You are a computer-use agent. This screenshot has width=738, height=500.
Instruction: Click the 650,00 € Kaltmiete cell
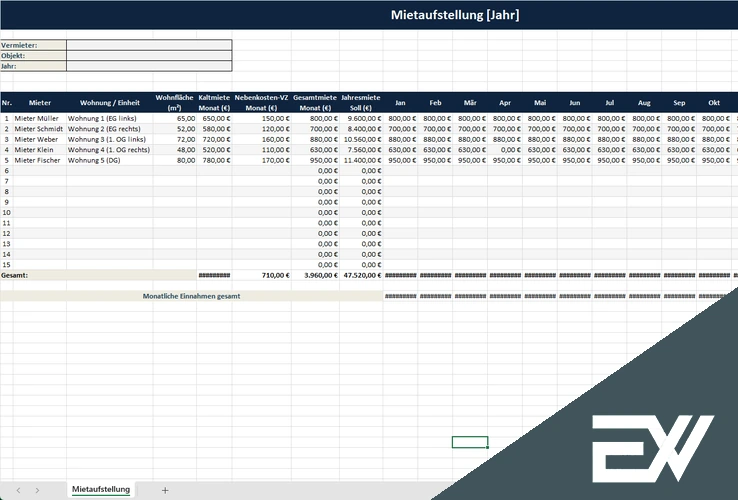[x=214, y=118]
